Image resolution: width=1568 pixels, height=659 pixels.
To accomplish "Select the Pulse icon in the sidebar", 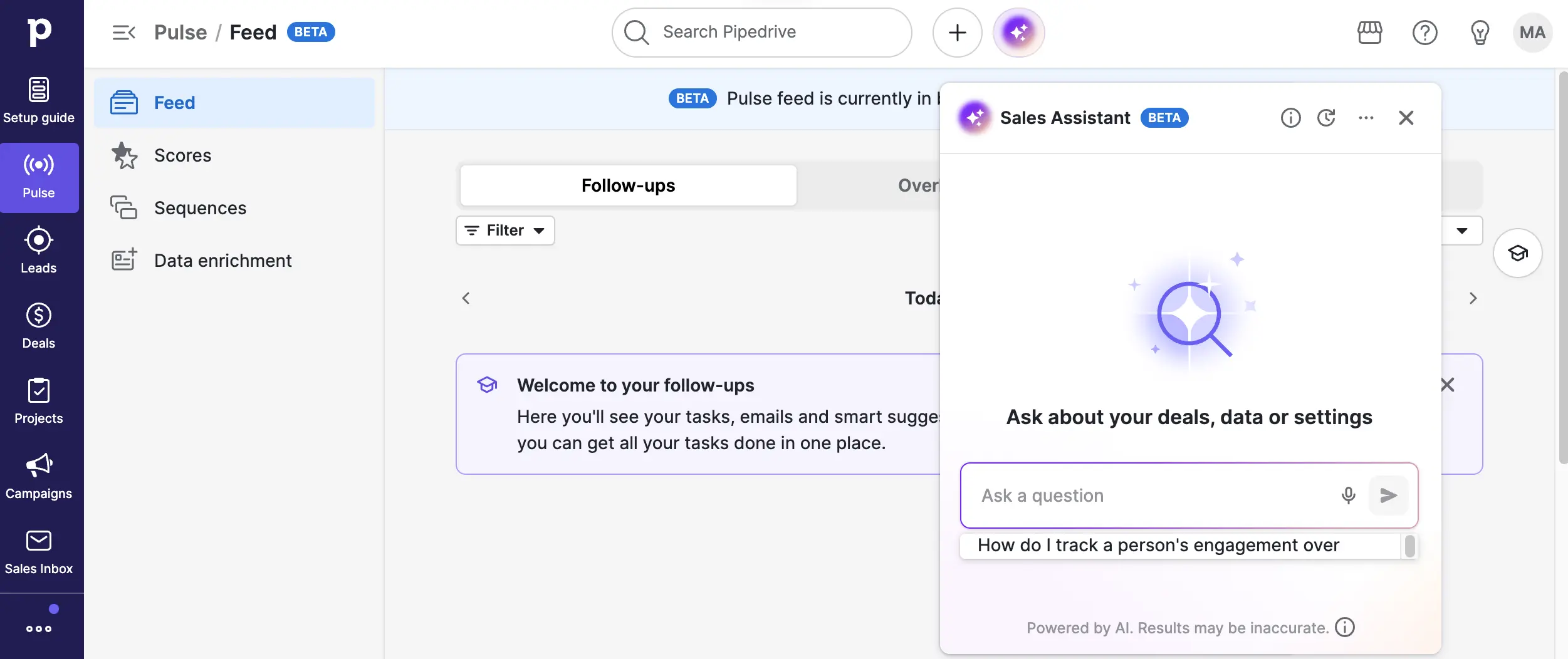I will coord(39,177).
